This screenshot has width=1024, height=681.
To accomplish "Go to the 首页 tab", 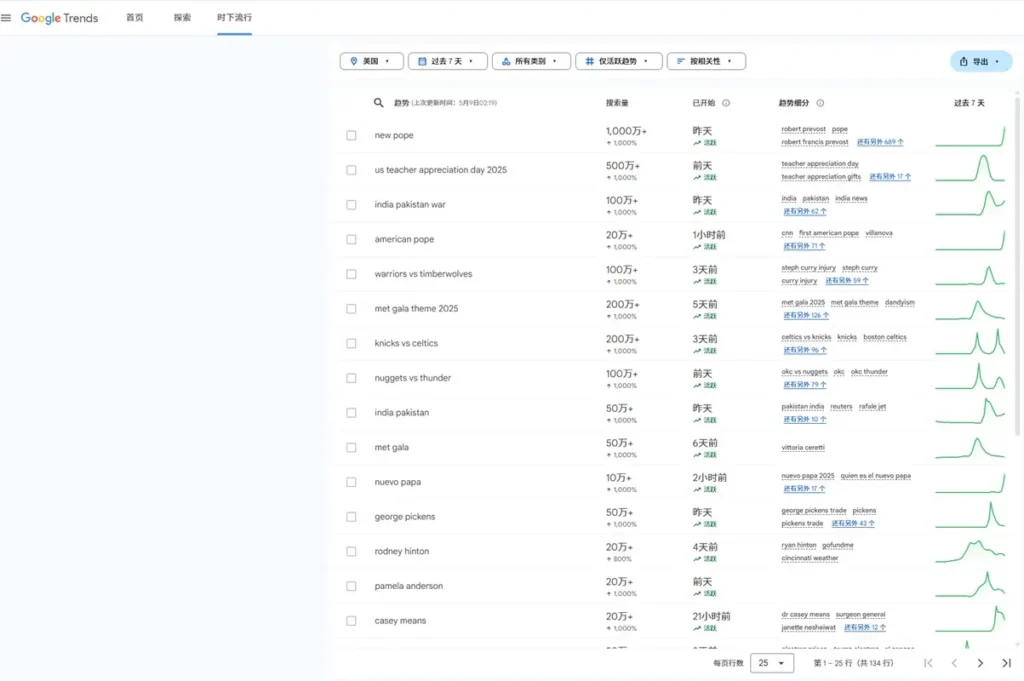I will (134, 18).
